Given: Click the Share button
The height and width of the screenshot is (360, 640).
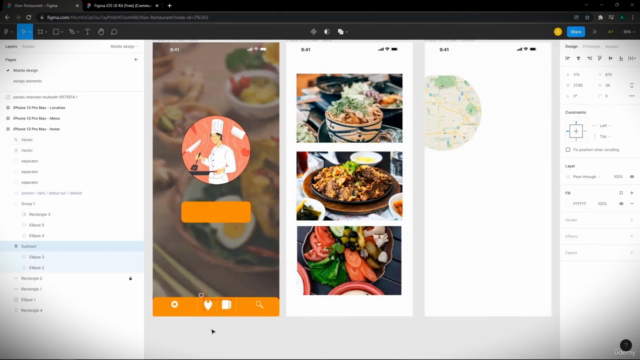Looking at the screenshot, I should click(576, 32).
